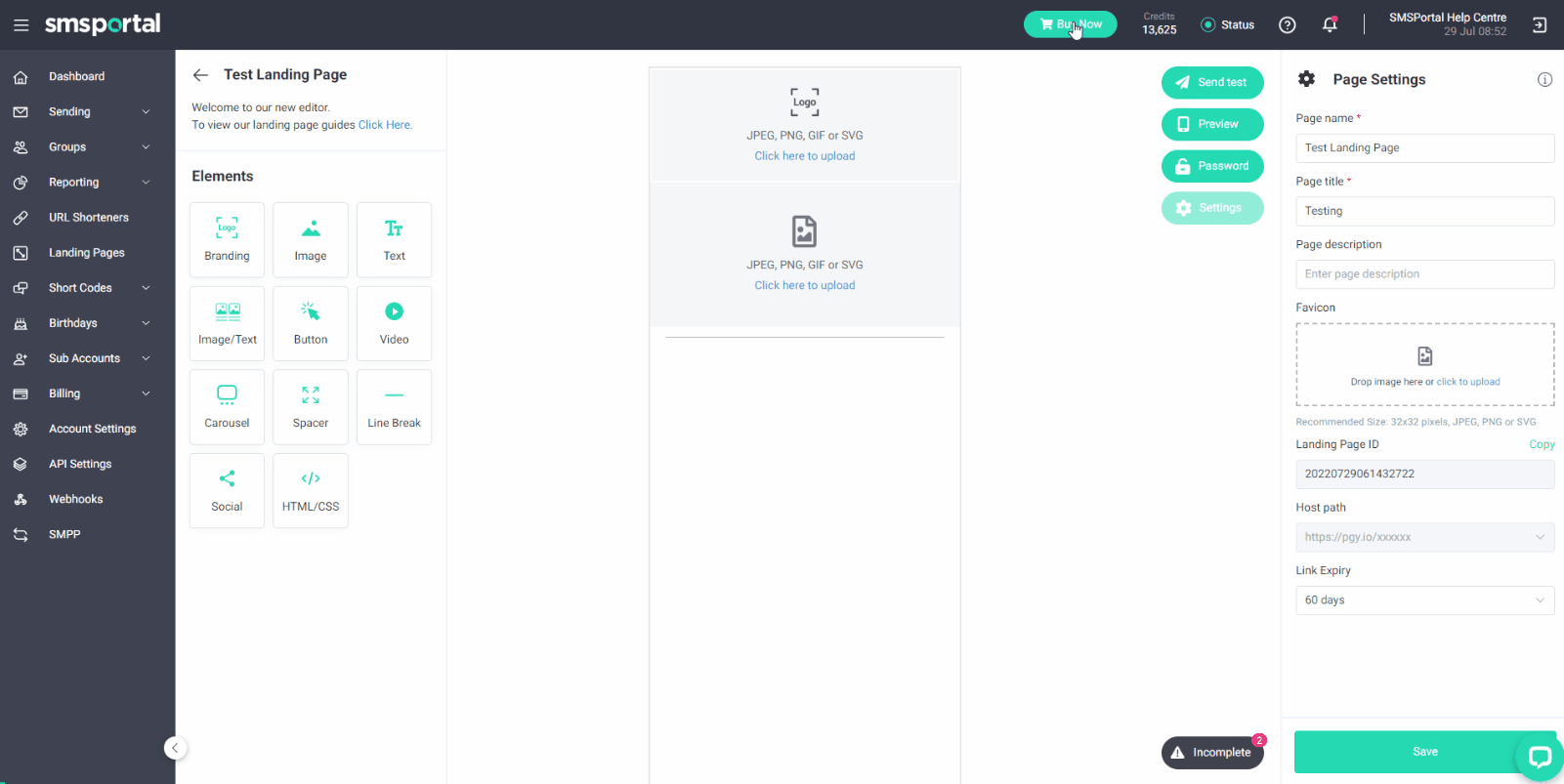Click the image placeholder icon on canvas

pyautogui.click(x=804, y=231)
